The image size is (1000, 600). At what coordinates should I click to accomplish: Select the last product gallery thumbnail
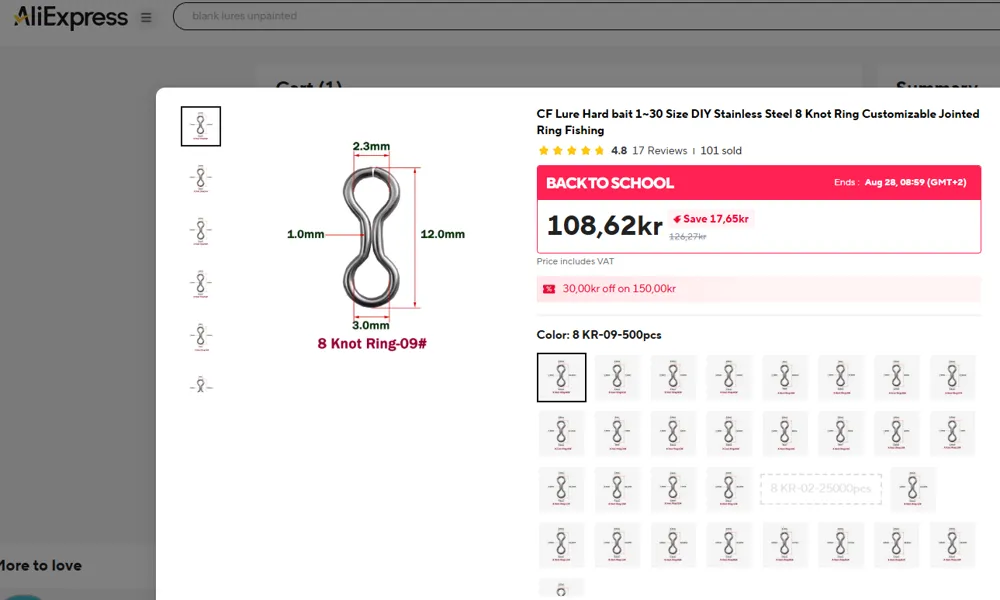pyautogui.click(x=201, y=384)
